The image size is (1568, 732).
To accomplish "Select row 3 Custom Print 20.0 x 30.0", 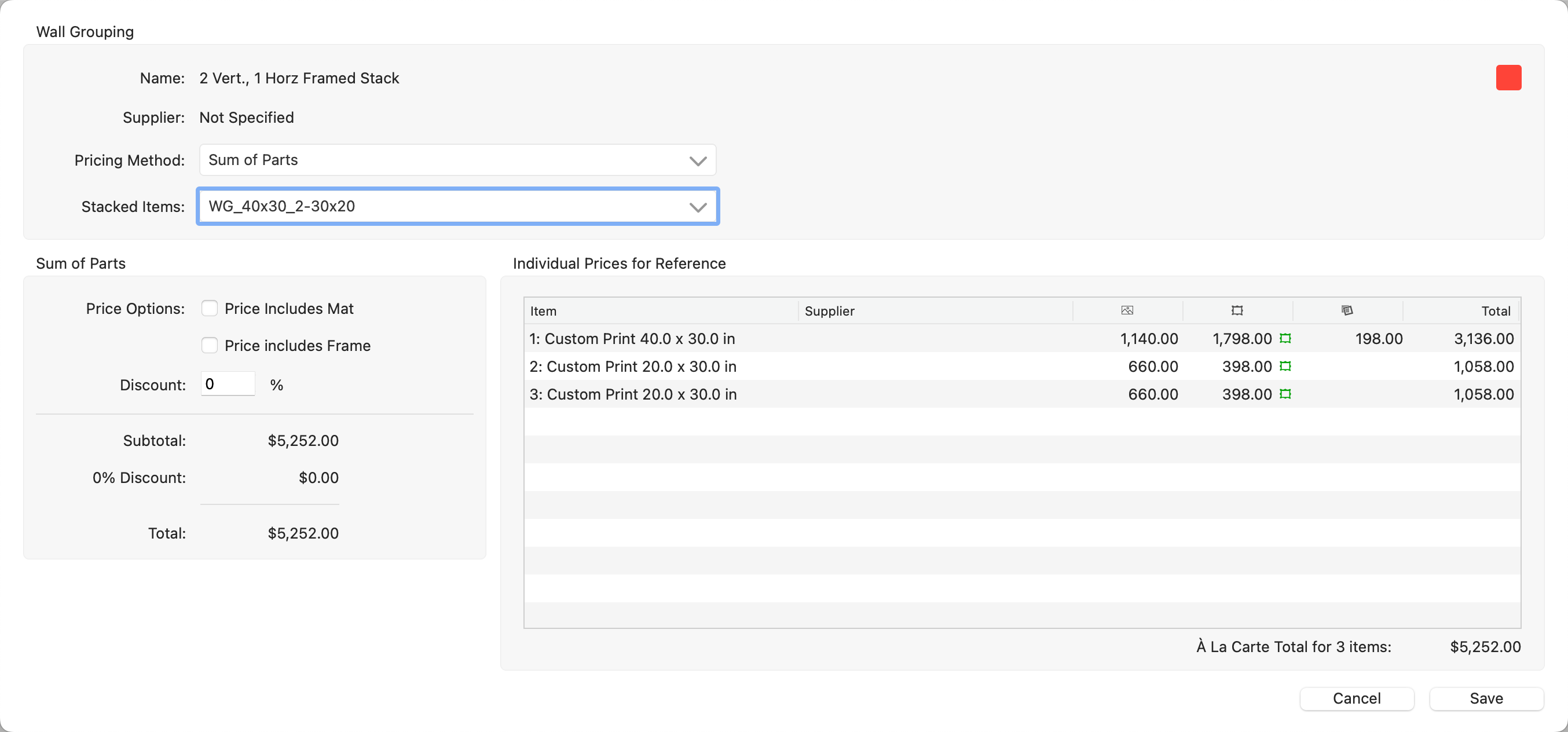I will tap(633, 394).
